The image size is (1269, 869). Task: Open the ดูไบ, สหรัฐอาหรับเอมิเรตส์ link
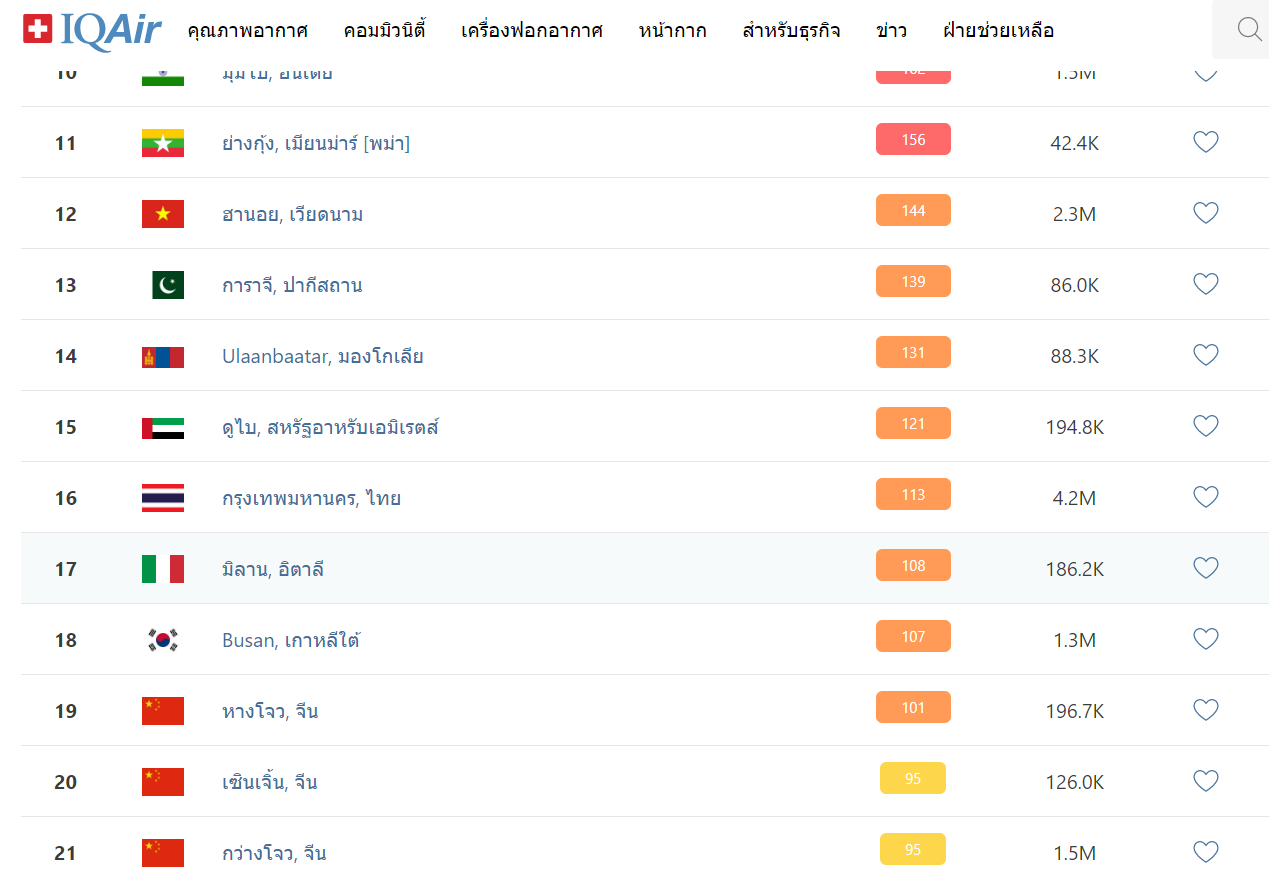pyautogui.click(x=330, y=428)
